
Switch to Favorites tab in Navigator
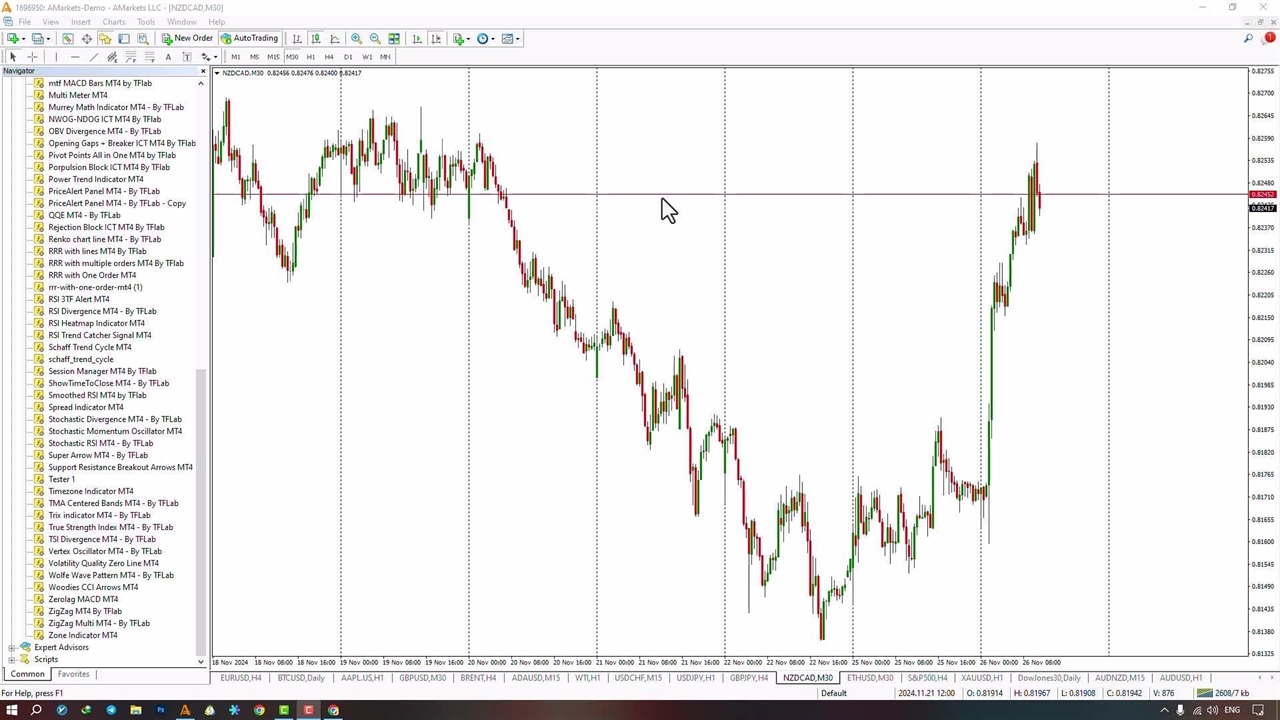(73, 675)
